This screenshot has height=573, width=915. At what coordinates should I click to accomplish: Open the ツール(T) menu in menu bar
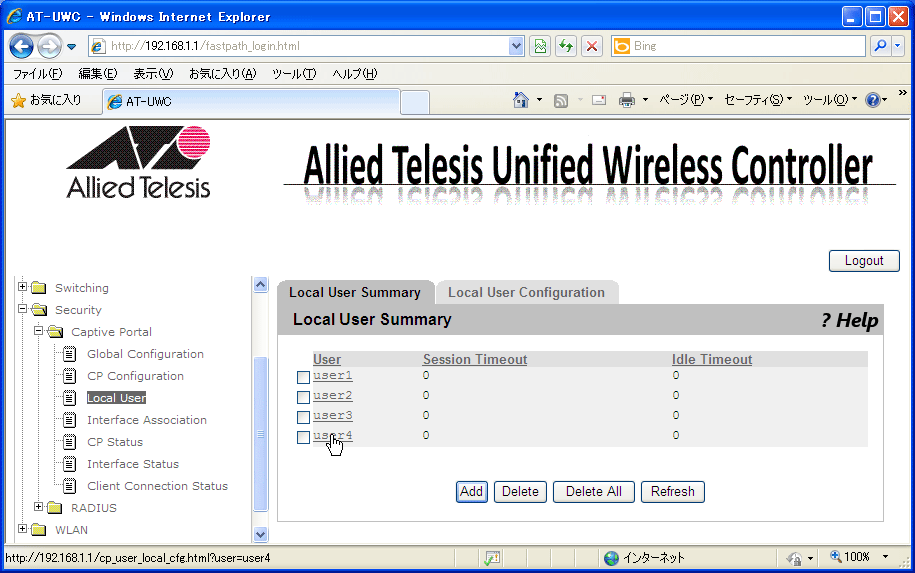coord(294,74)
